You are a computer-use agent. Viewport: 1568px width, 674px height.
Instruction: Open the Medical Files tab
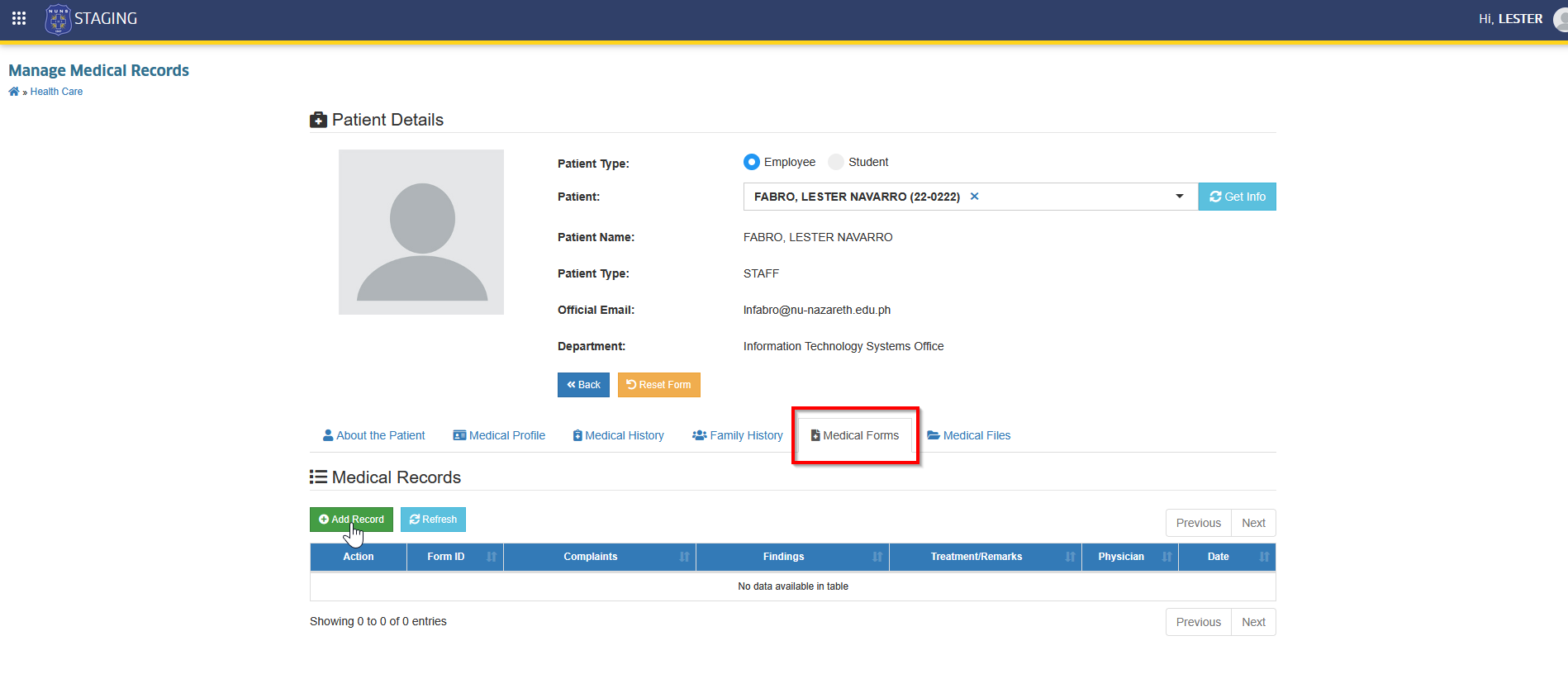pyautogui.click(x=969, y=435)
